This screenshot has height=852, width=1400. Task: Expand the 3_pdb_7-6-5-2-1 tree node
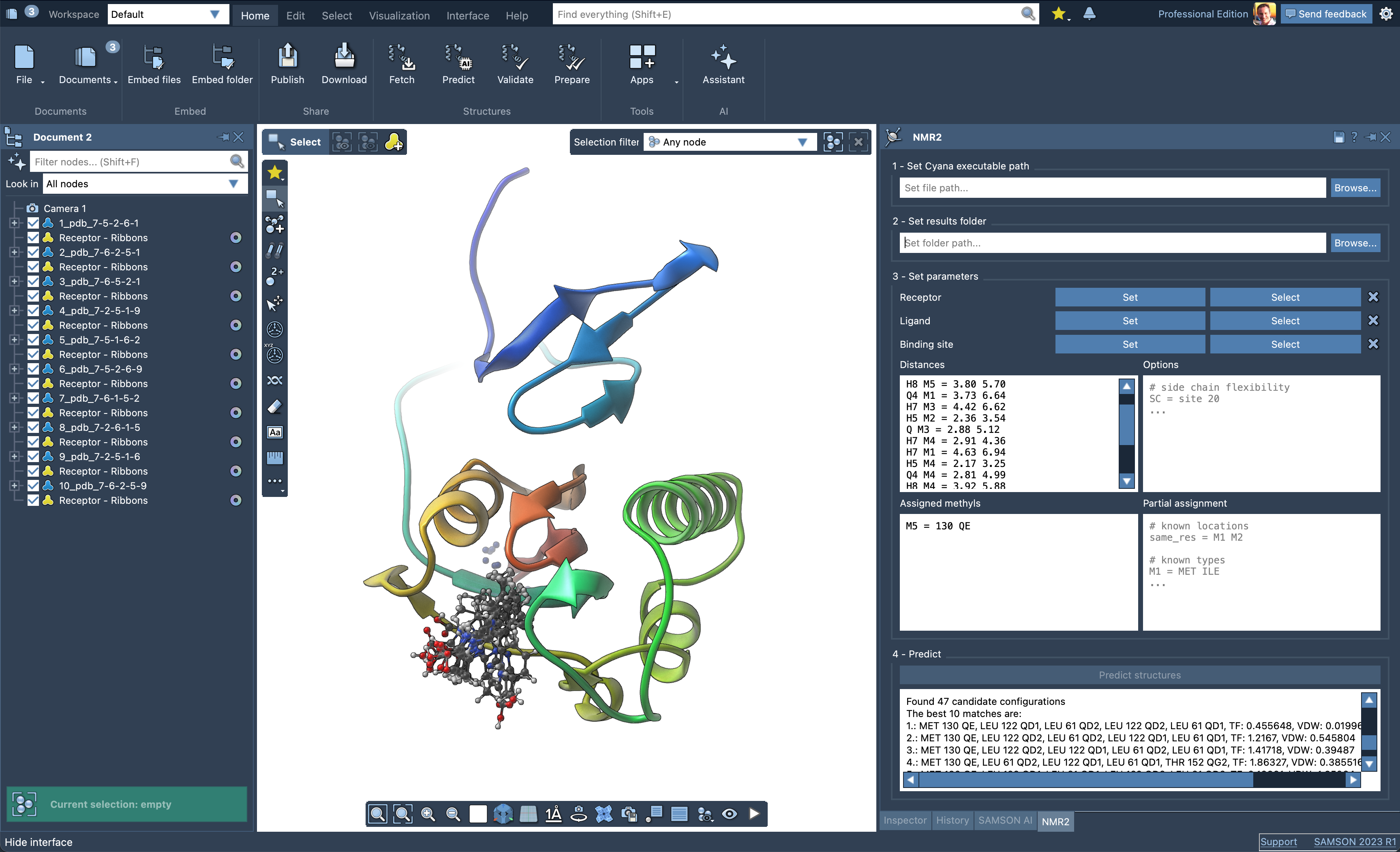click(x=14, y=281)
